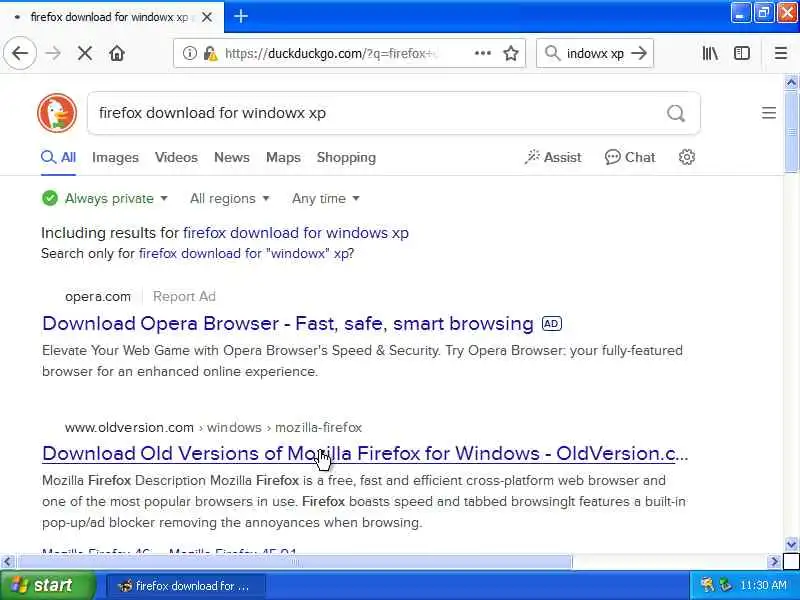Open DuckDuckGo Chat
This screenshot has height=600, width=800.
tap(630, 157)
